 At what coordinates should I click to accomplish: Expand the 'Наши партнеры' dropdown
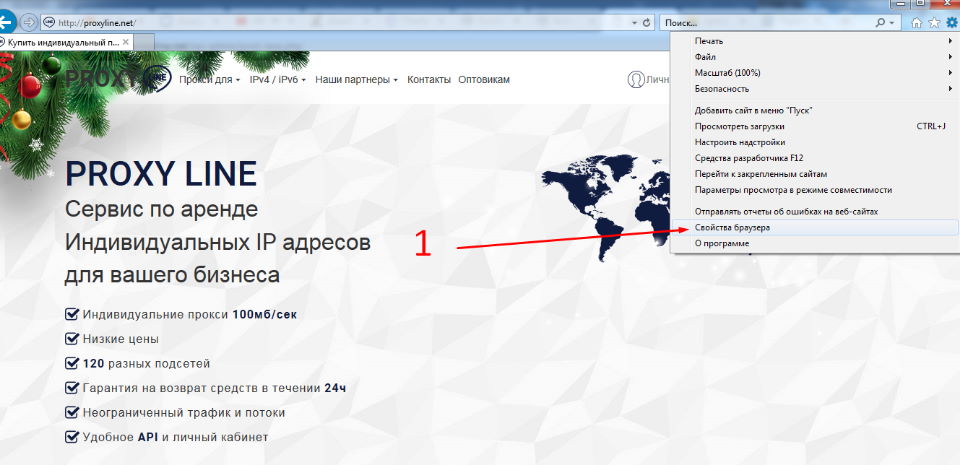point(356,79)
